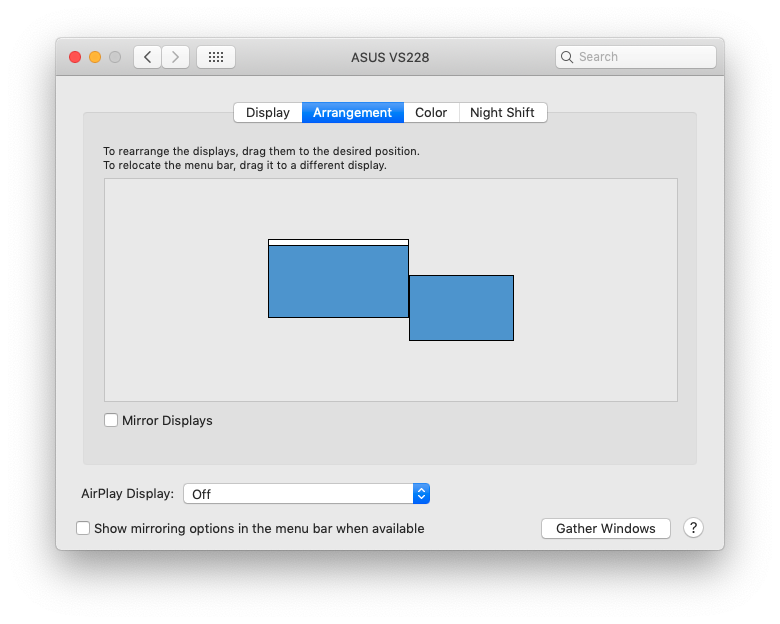Open the AirPlay Display dropdown arrows
The image size is (780, 624).
[x=421, y=494]
